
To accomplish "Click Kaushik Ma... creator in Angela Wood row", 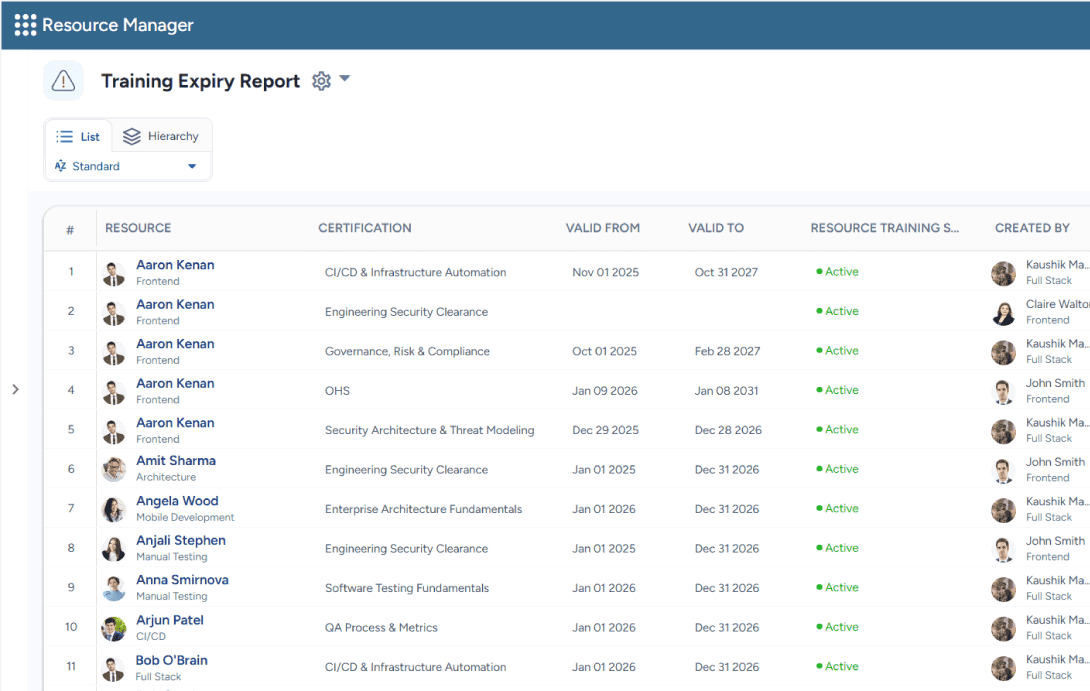I will [1057, 501].
